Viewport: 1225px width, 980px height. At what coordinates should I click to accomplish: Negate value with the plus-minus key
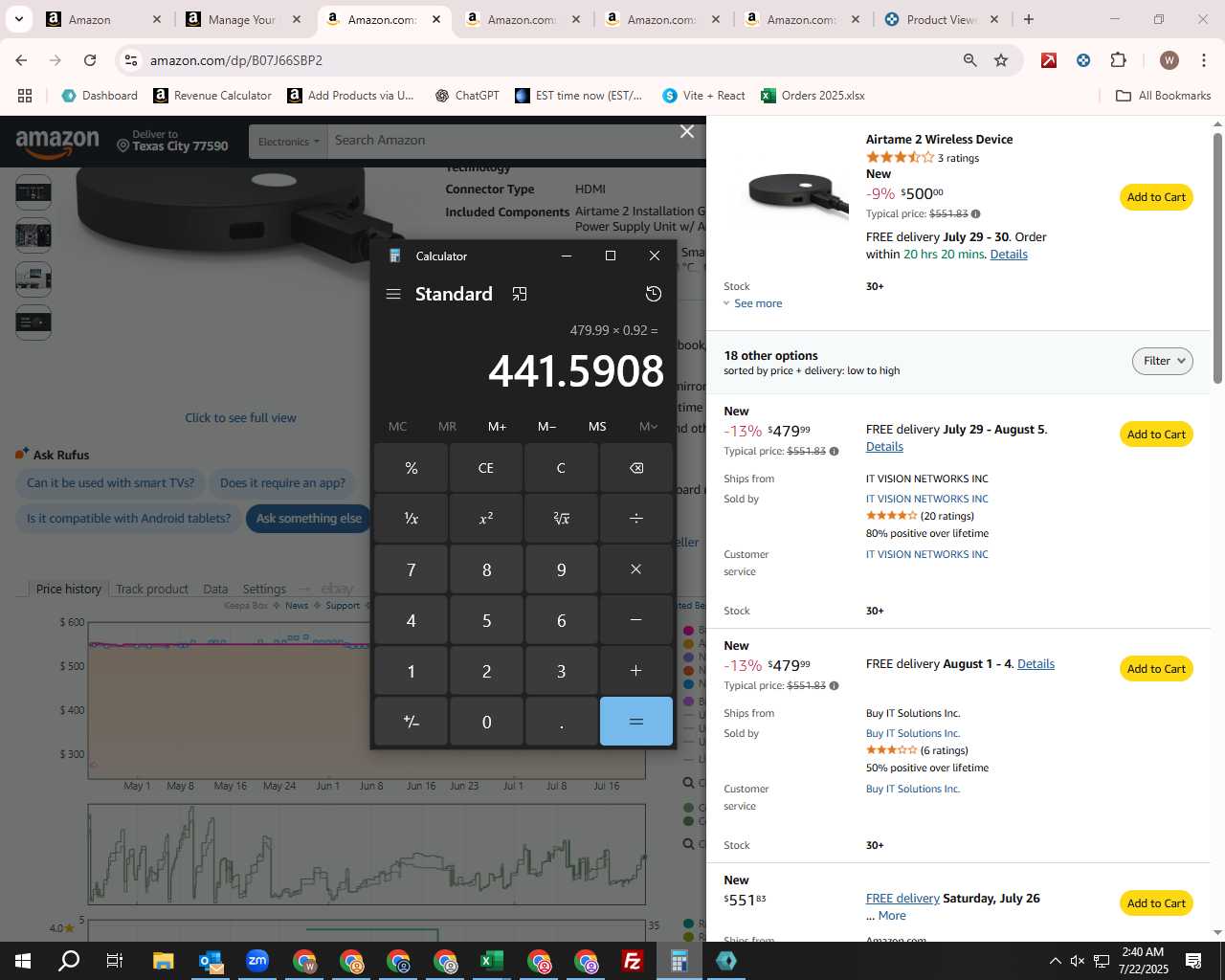[x=412, y=722]
